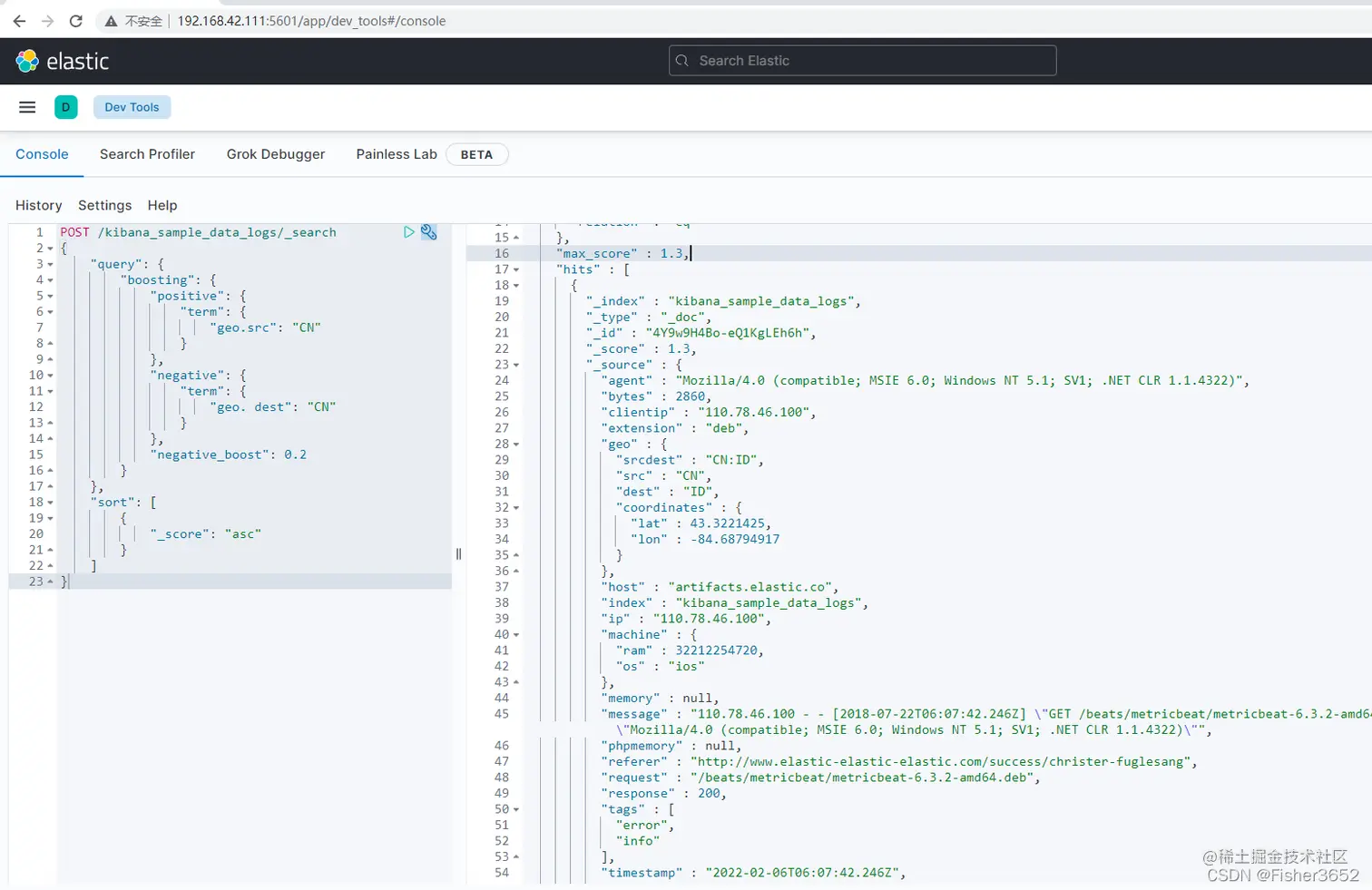Screen dimensions: 1372x890
Task: Switch to the Grok Debugger tab
Action: 276,154
